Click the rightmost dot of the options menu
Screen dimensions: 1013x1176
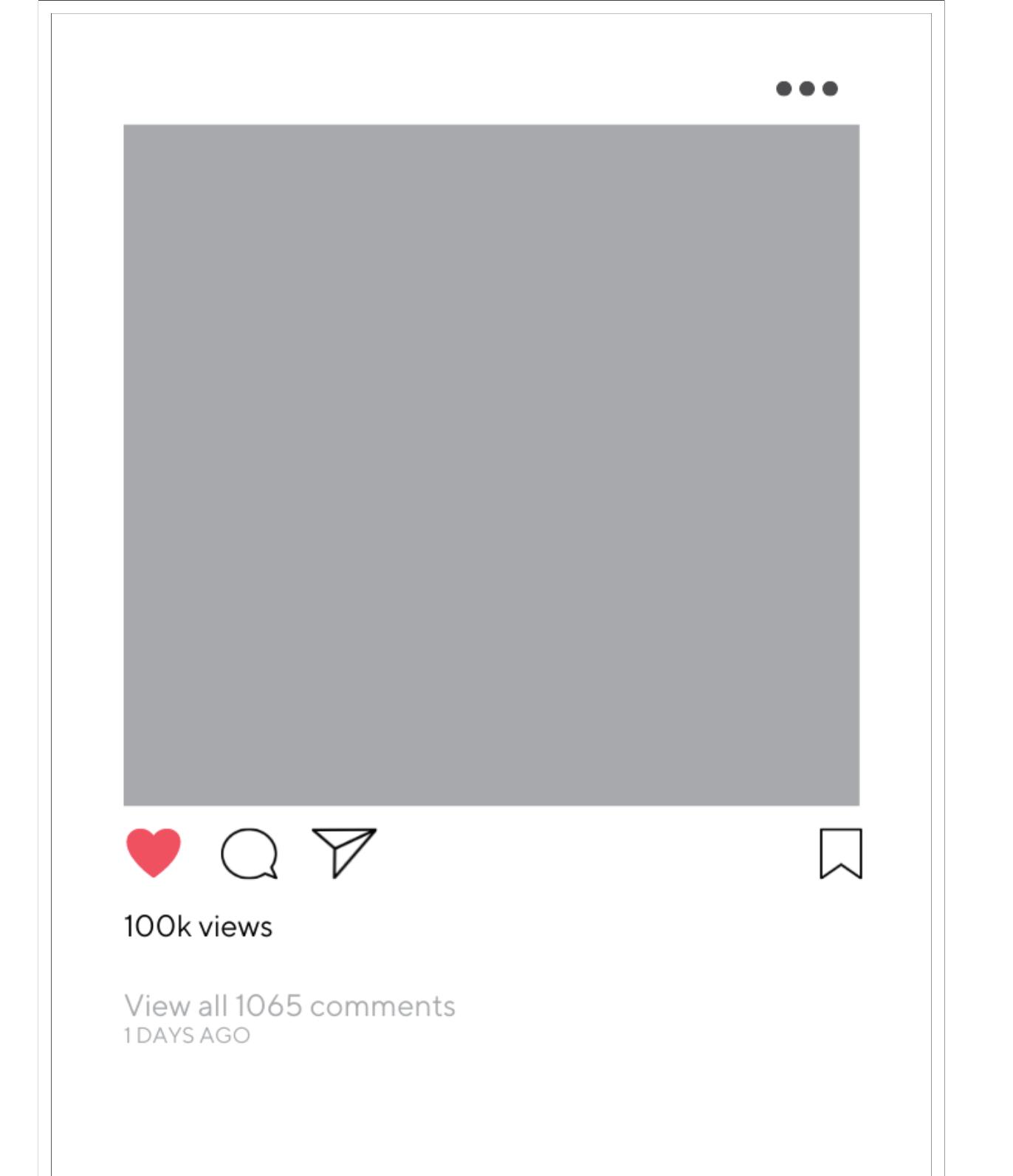pyautogui.click(x=830, y=89)
